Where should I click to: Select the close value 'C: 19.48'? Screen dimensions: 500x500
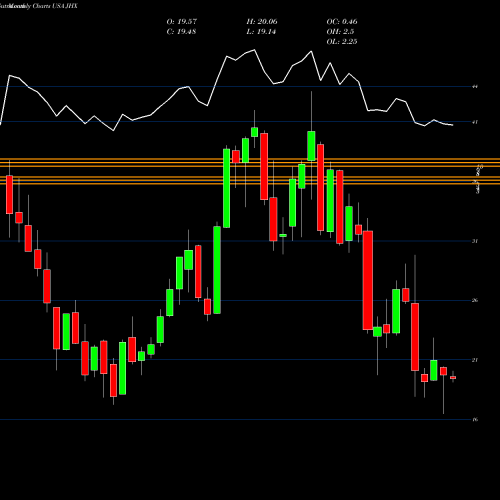181,32
